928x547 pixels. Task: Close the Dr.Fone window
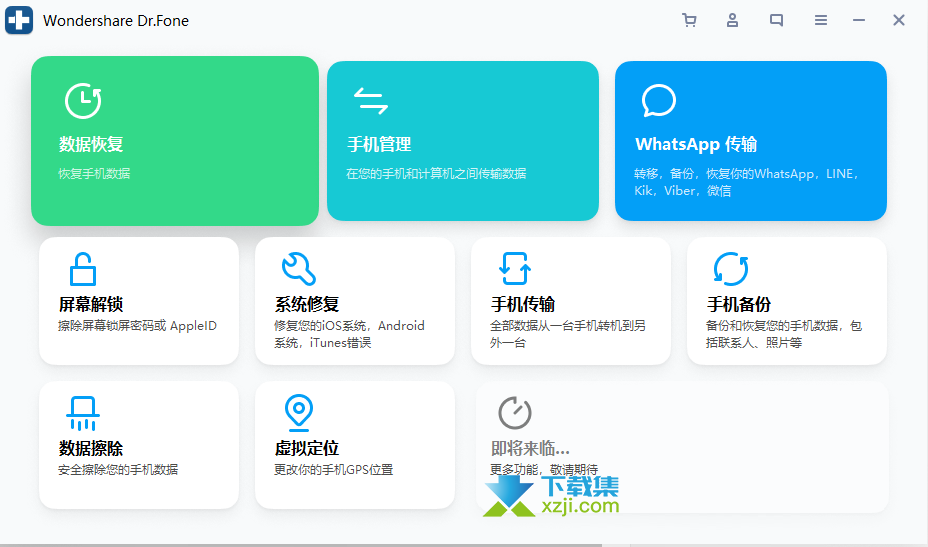[x=898, y=20]
